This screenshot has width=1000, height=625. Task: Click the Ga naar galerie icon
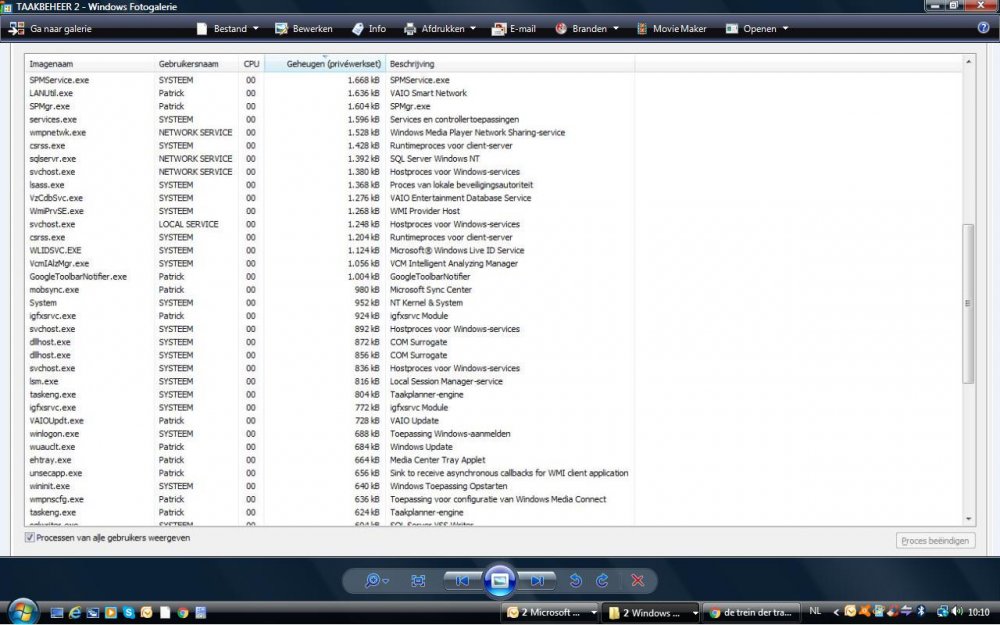pos(17,29)
